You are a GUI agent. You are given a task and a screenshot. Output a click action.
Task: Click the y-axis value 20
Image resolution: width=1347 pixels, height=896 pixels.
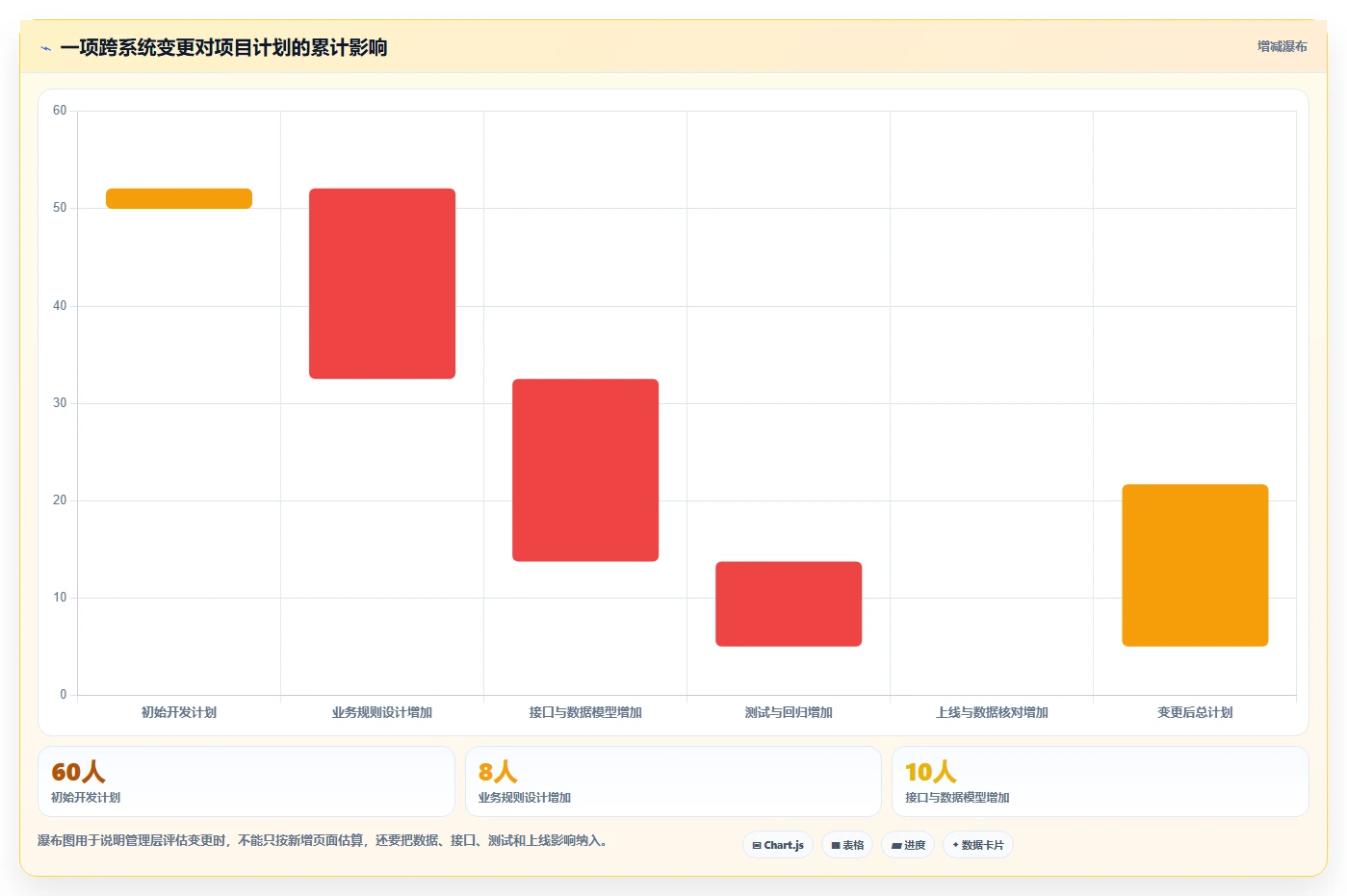click(60, 500)
